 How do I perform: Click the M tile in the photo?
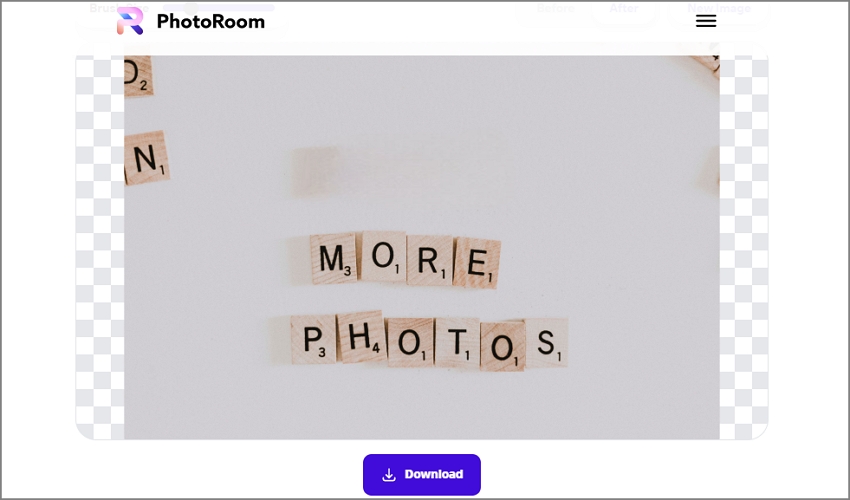334,258
